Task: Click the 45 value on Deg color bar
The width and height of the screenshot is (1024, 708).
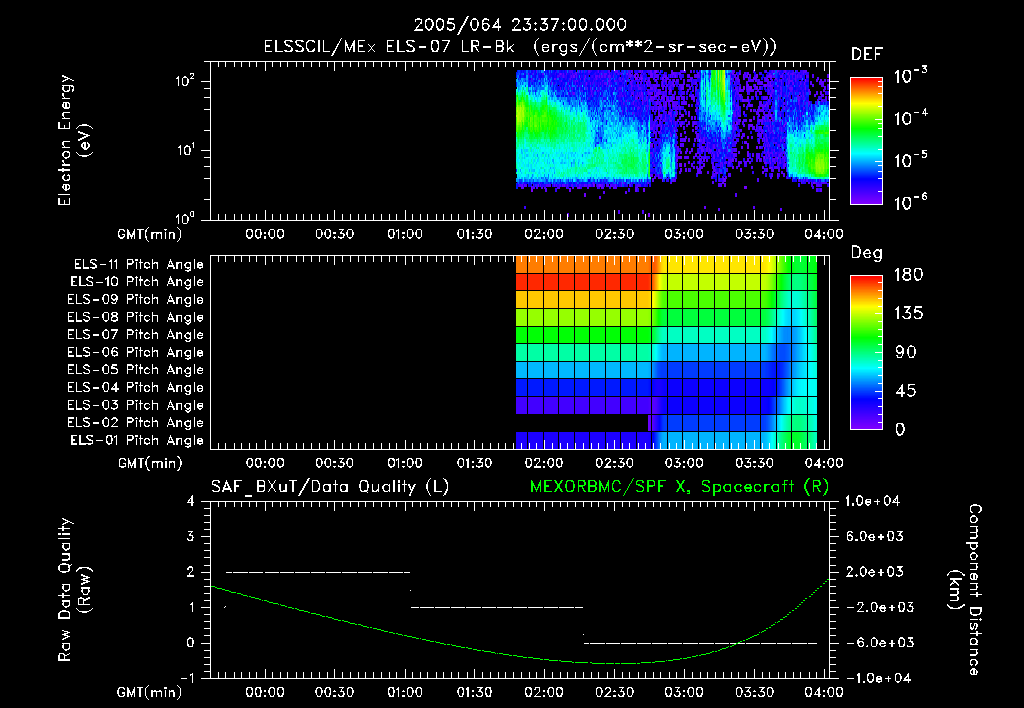Action: (x=906, y=391)
